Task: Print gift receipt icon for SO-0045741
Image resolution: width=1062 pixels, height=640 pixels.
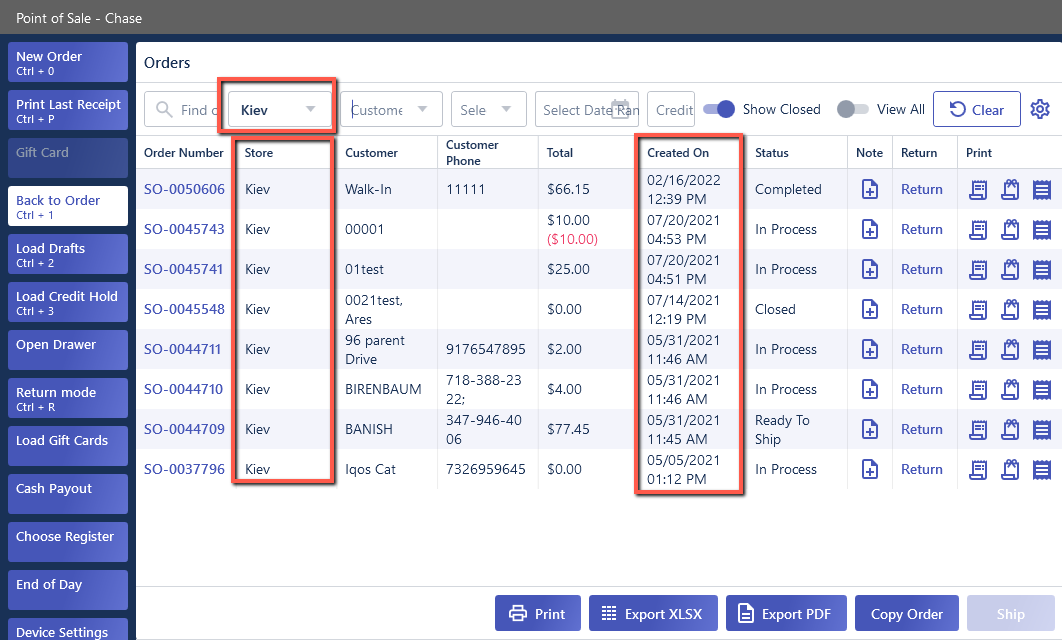Action: (x=1010, y=270)
